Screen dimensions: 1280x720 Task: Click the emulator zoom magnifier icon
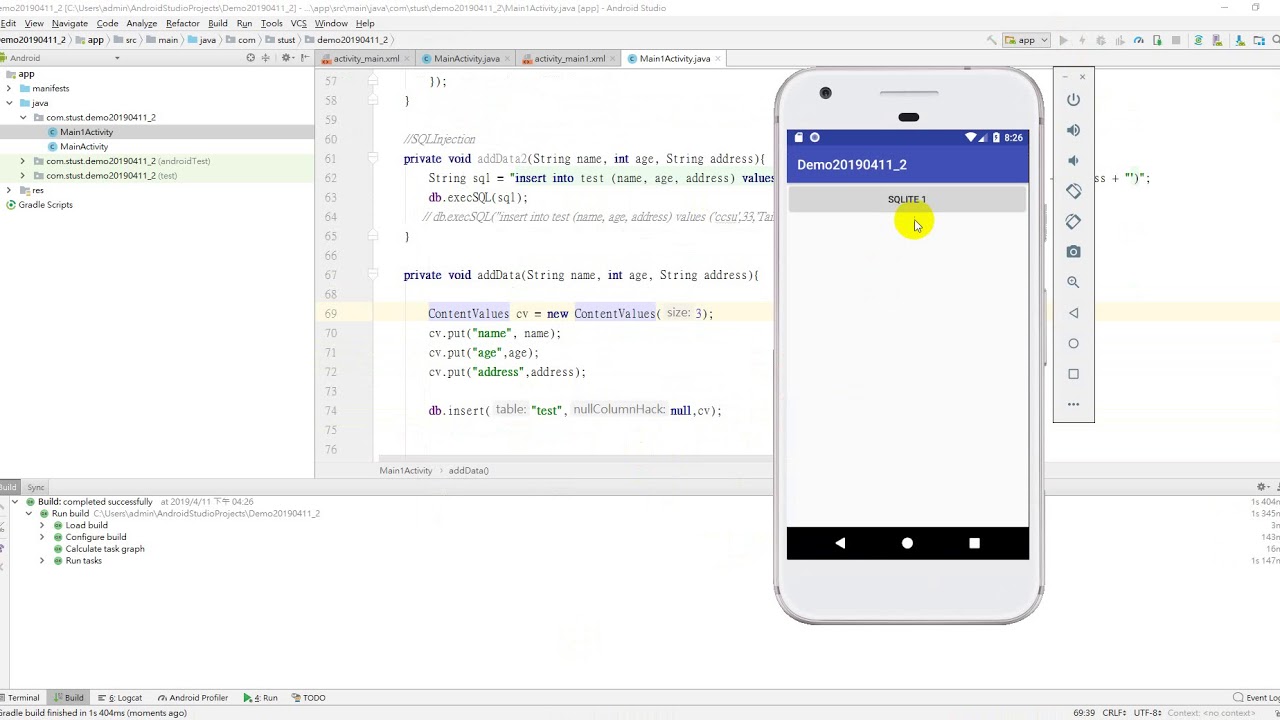pos(1073,282)
